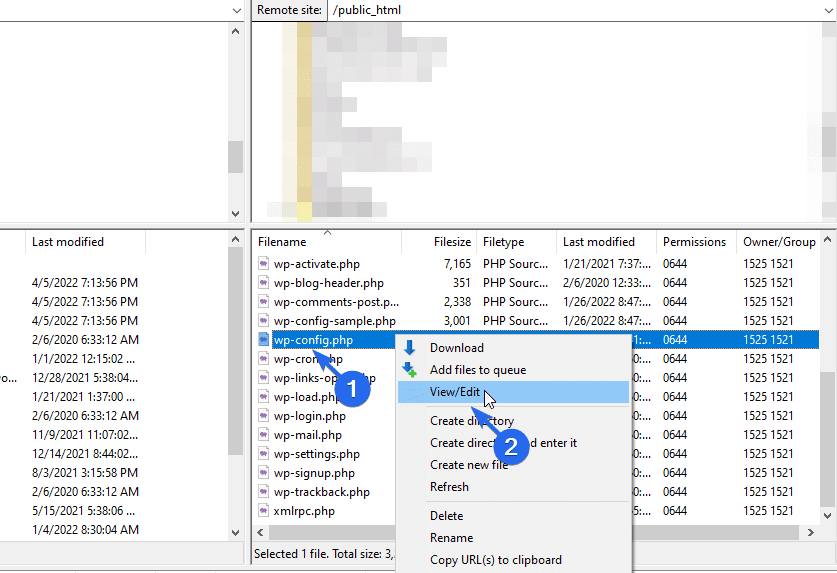This screenshot has width=837, height=573.
Task: Click the wp-settings.php file icon
Action: pyautogui.click(x=263, y=453)
